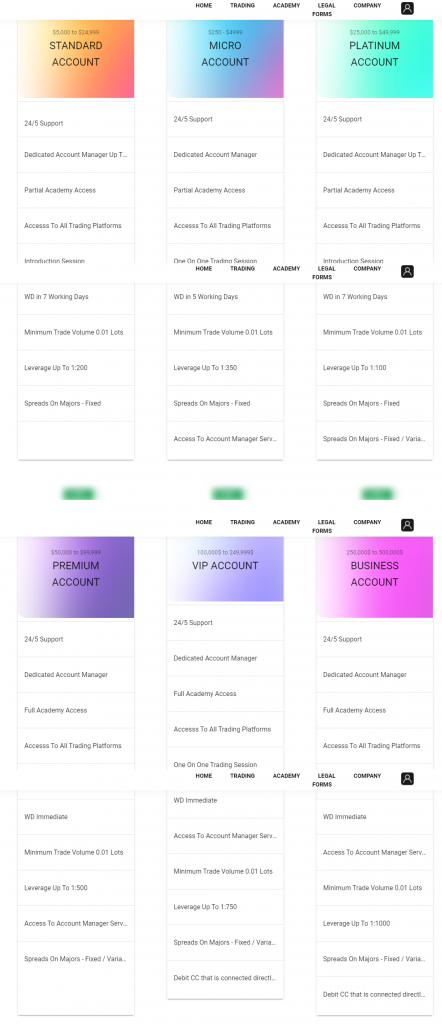The width and height of the screenshot is (442, 1024).
Task: Click the green button below the Platinum Account card
Action: [377, 494]
